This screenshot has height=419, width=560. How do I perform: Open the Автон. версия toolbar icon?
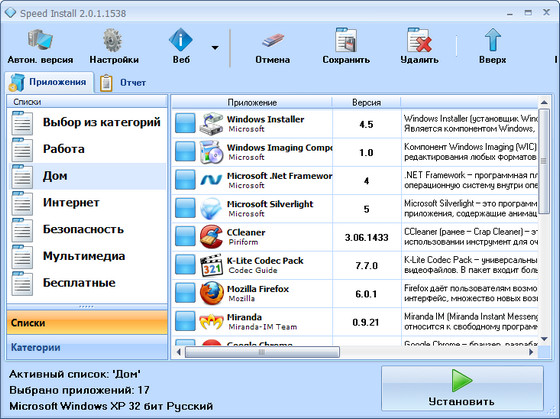[40, 40]
